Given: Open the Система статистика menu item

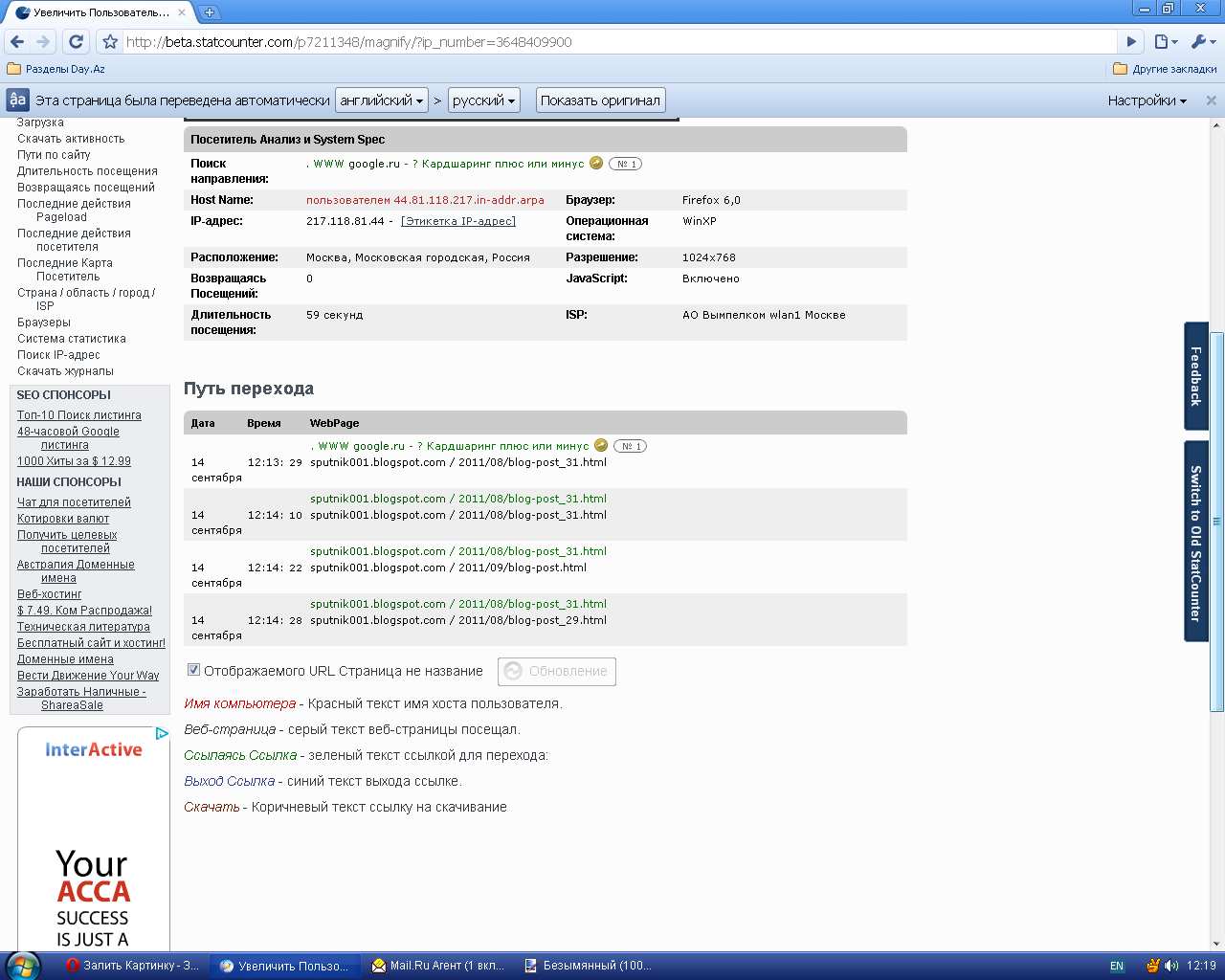Looking at the screenshot, I should click(72, 339).
